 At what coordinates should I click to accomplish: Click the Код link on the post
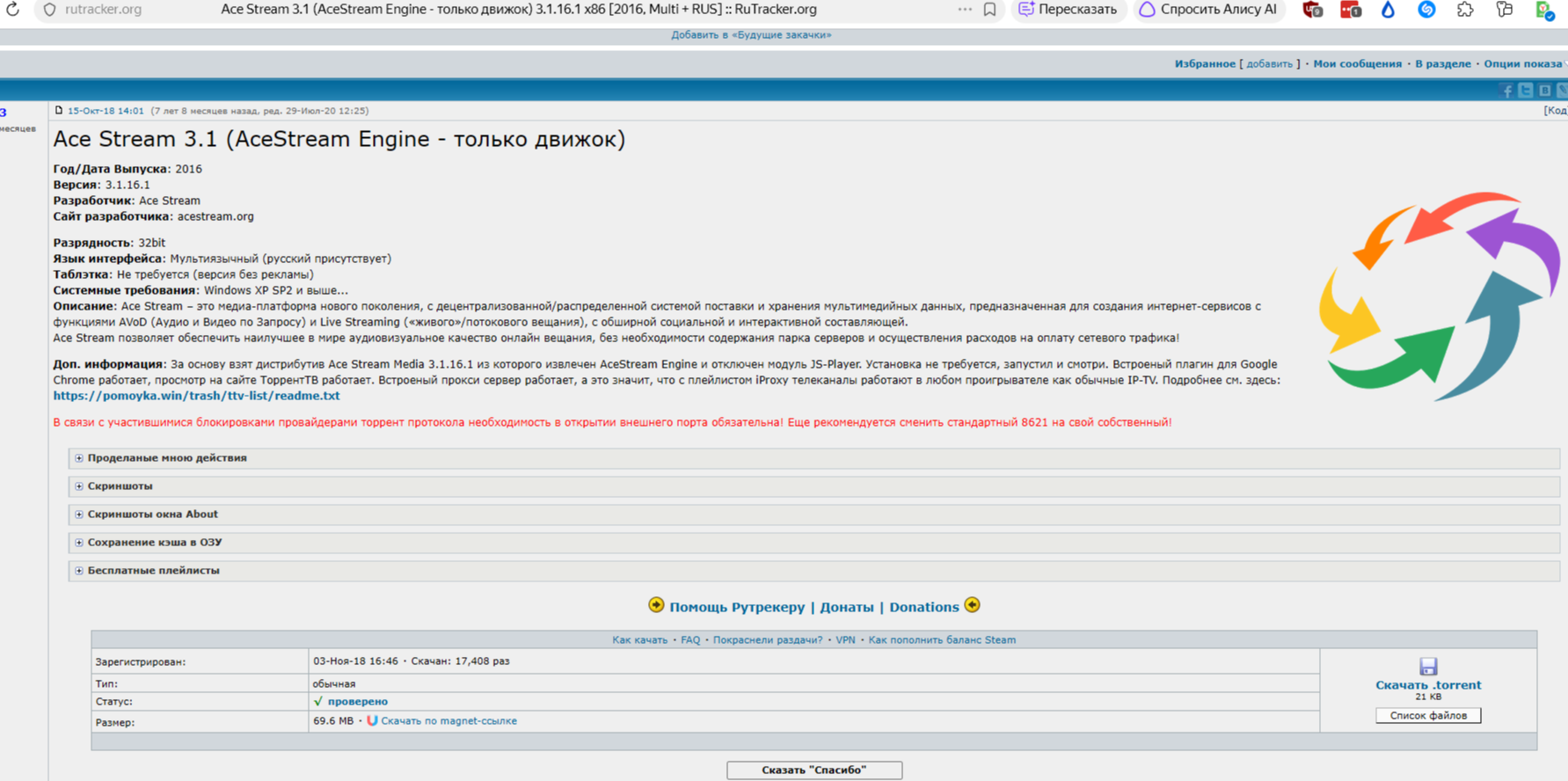click(1556, 111)
